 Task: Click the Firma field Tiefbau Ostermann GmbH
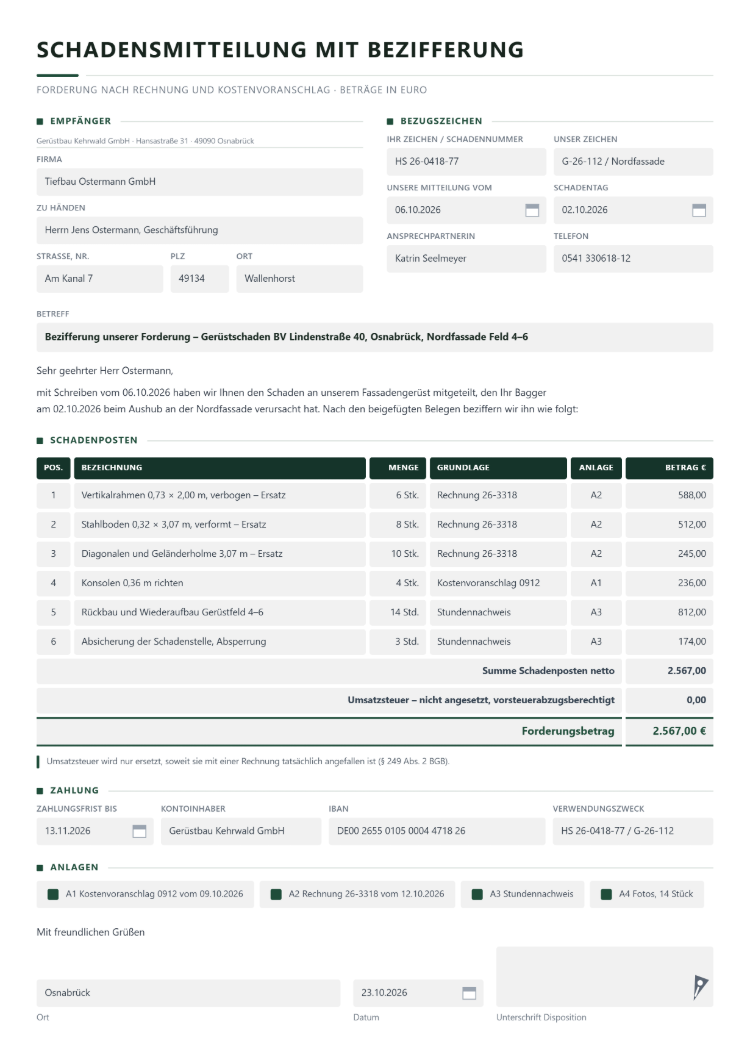coord(200,182)
